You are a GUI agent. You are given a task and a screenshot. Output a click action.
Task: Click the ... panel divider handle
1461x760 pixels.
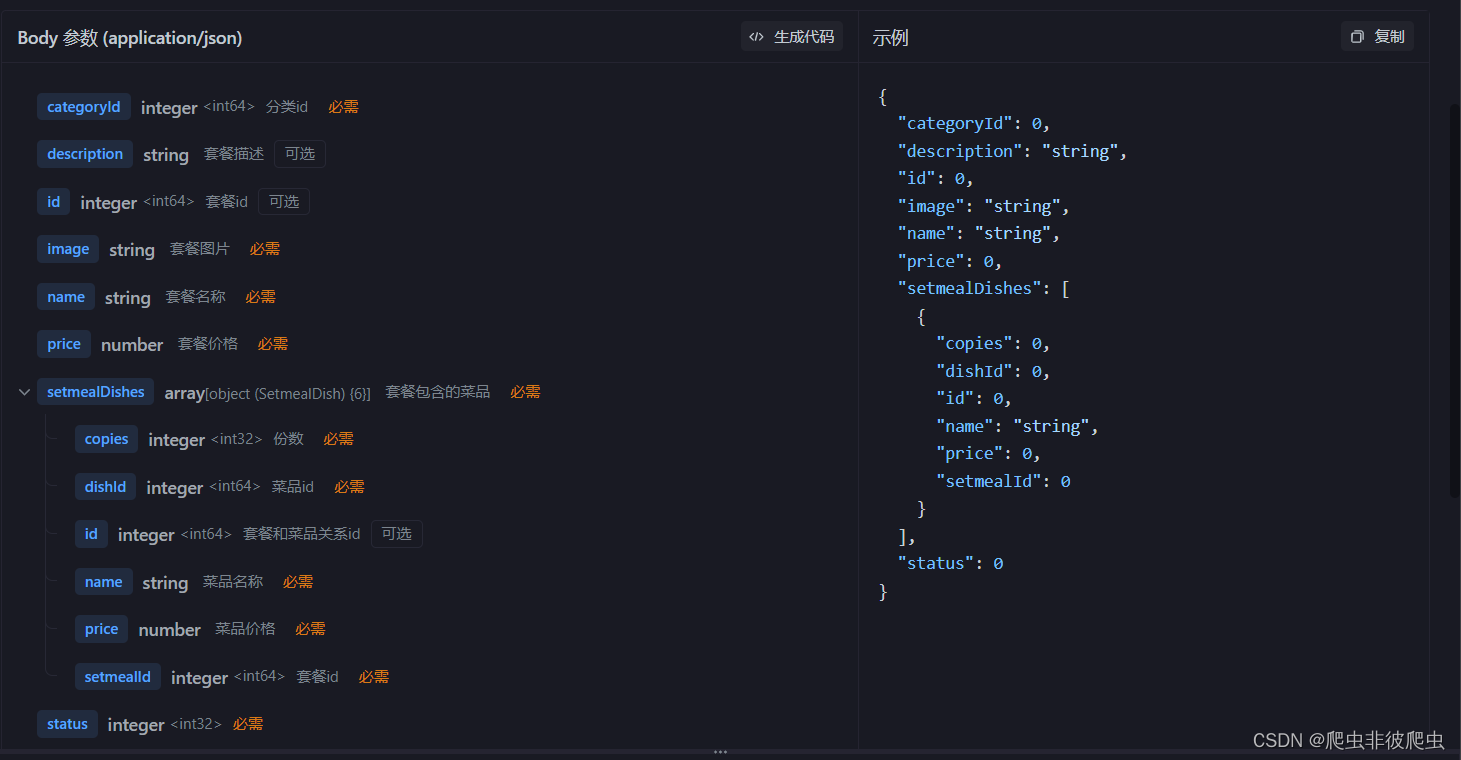721,751
